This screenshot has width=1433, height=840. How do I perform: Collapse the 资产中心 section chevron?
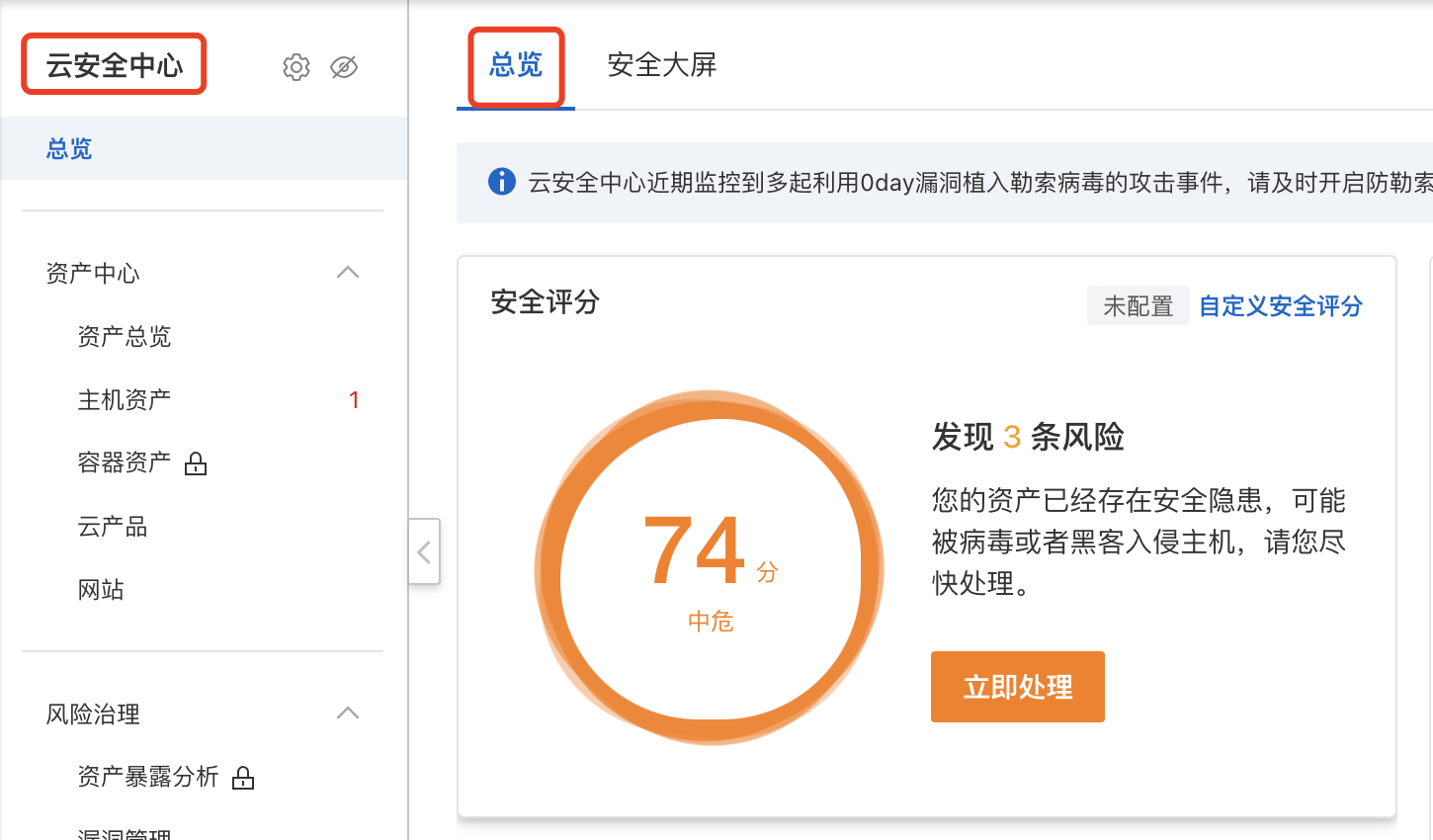(x=348, y=273)
